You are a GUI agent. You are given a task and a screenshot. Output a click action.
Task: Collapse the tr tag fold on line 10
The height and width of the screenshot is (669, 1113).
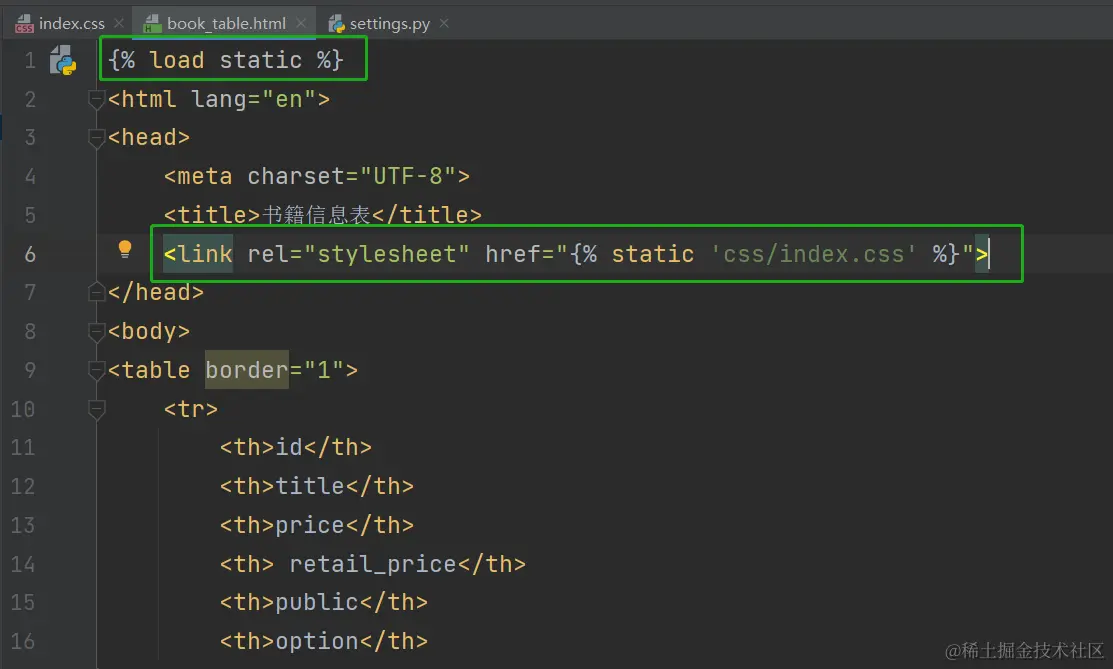click(97, 409)
